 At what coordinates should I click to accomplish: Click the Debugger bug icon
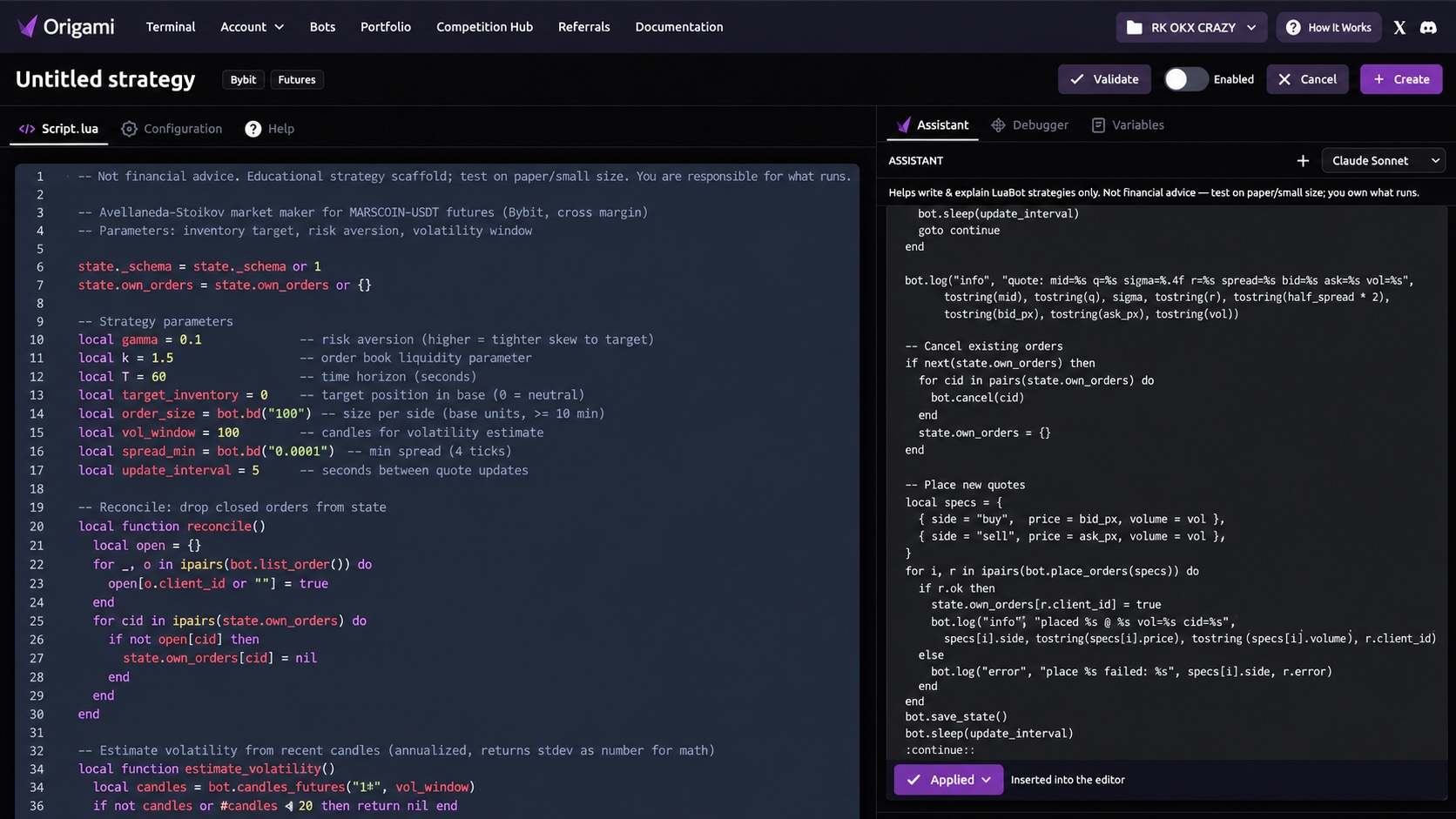point(998,125)
